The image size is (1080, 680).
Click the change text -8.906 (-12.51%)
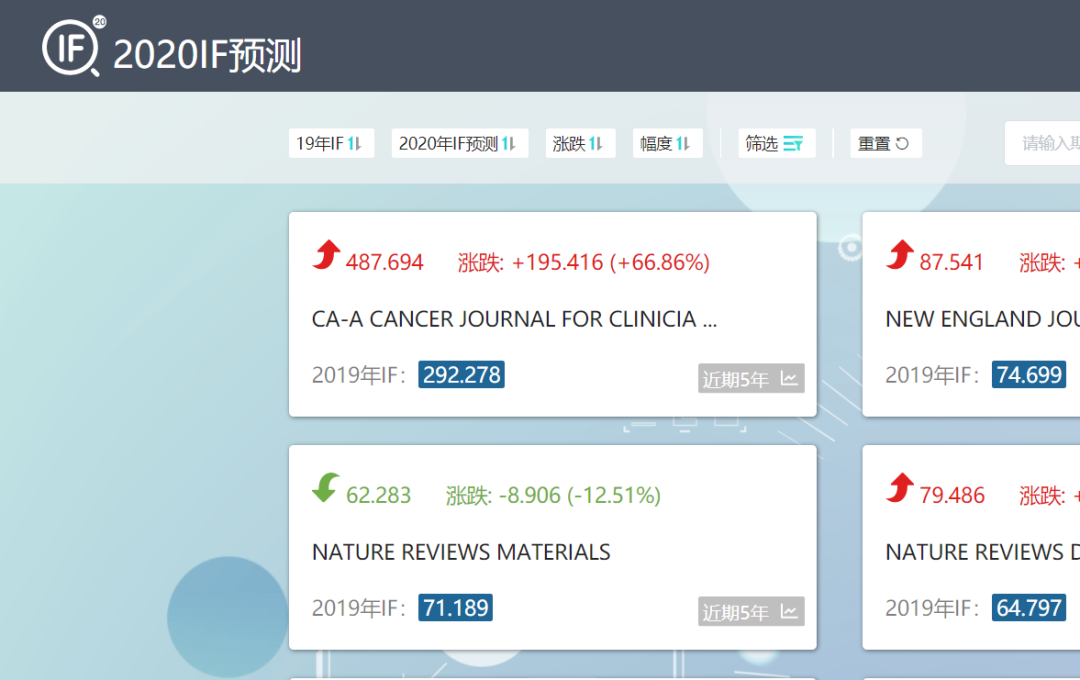[579, 495]
